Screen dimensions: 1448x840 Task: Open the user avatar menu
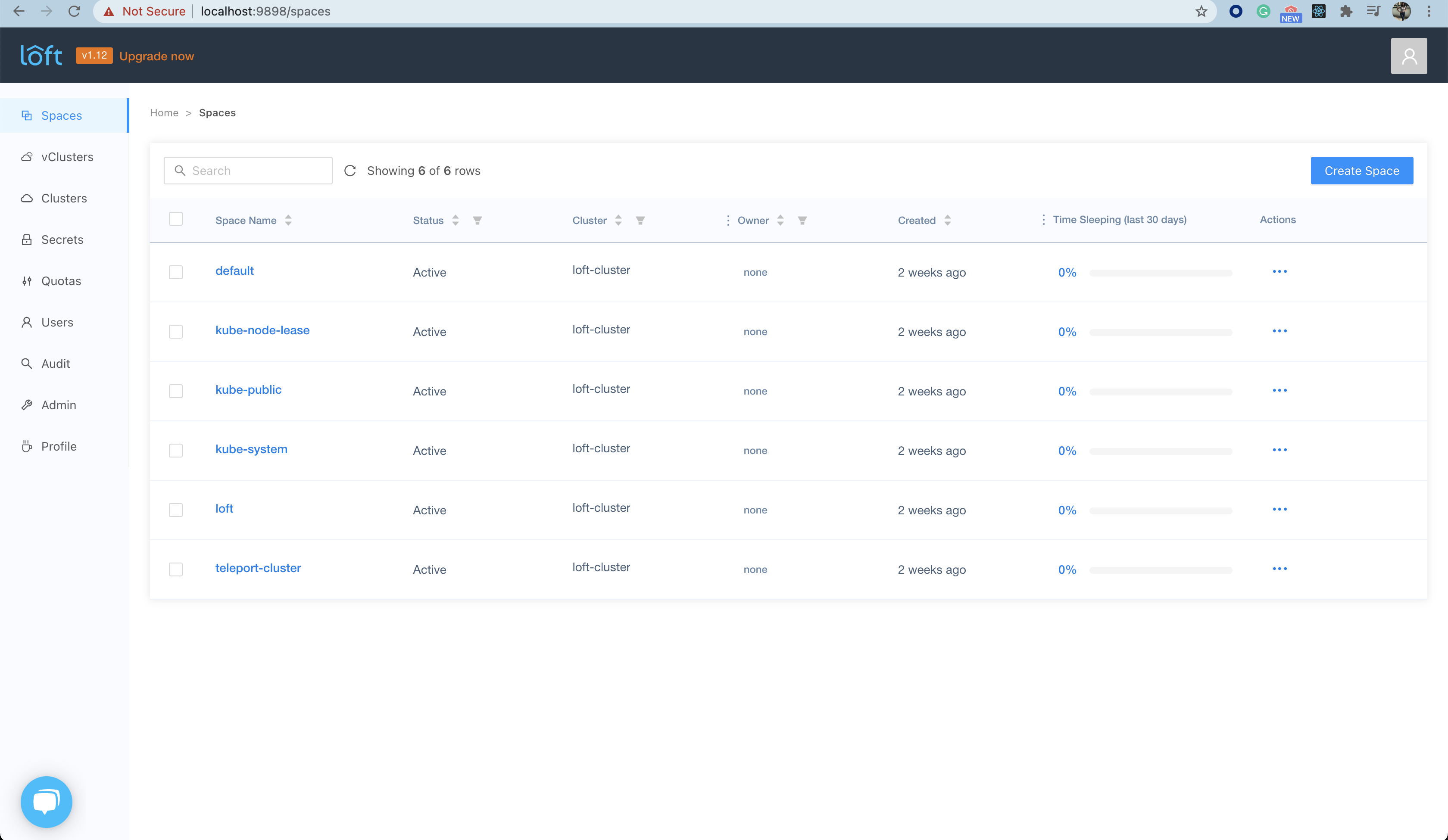tap(1408, 56)
